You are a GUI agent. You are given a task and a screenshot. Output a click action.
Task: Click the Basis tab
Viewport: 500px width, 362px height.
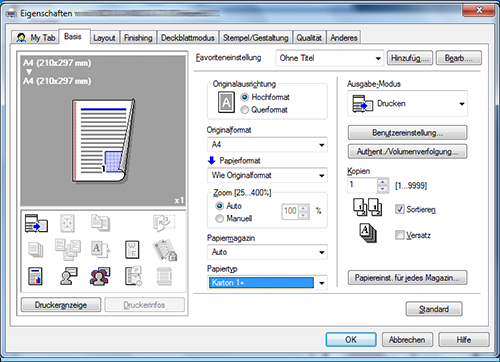tap(73, 37)
